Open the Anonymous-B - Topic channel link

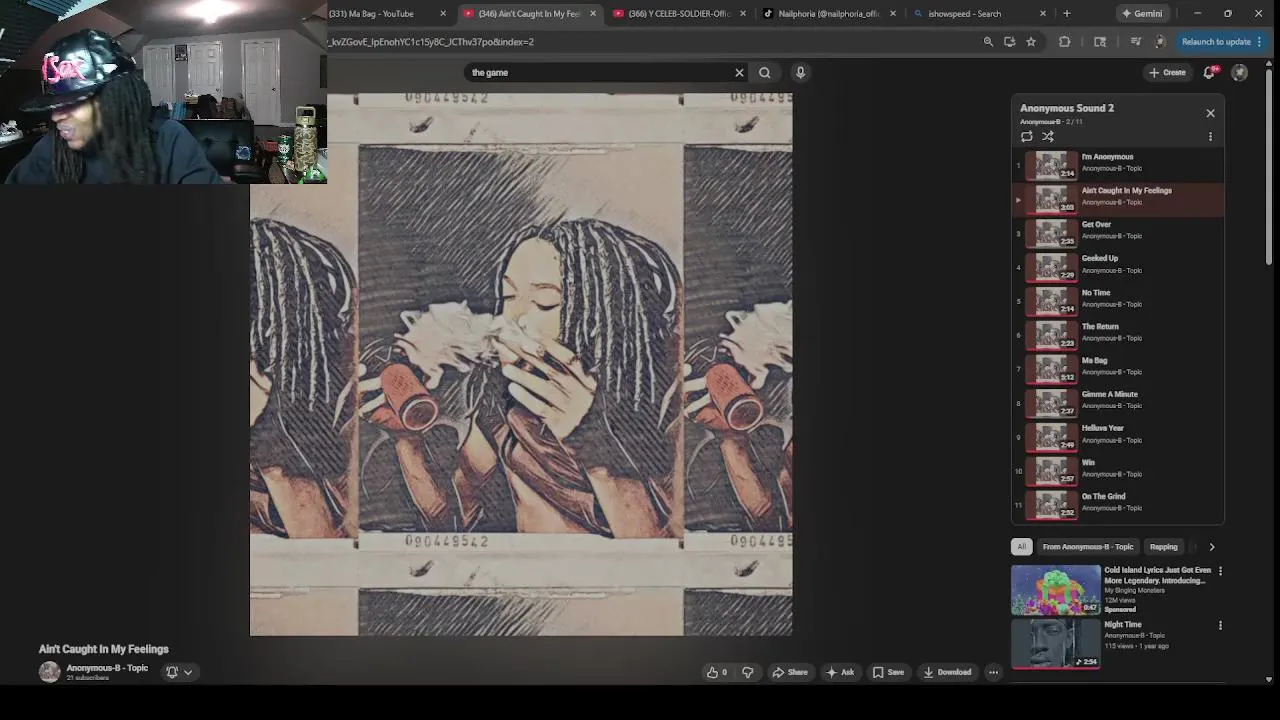pyautogui.click(x=107, y=668)
